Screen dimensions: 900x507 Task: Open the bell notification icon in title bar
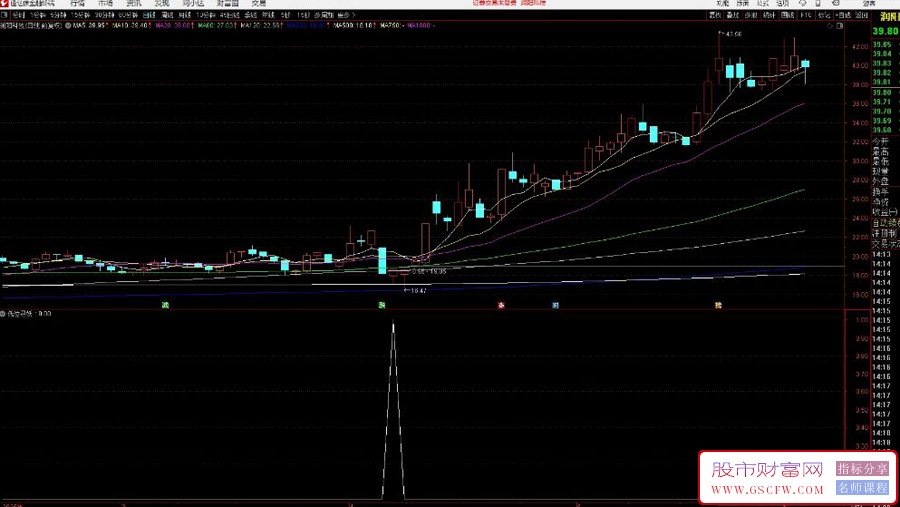coord(802,3)
